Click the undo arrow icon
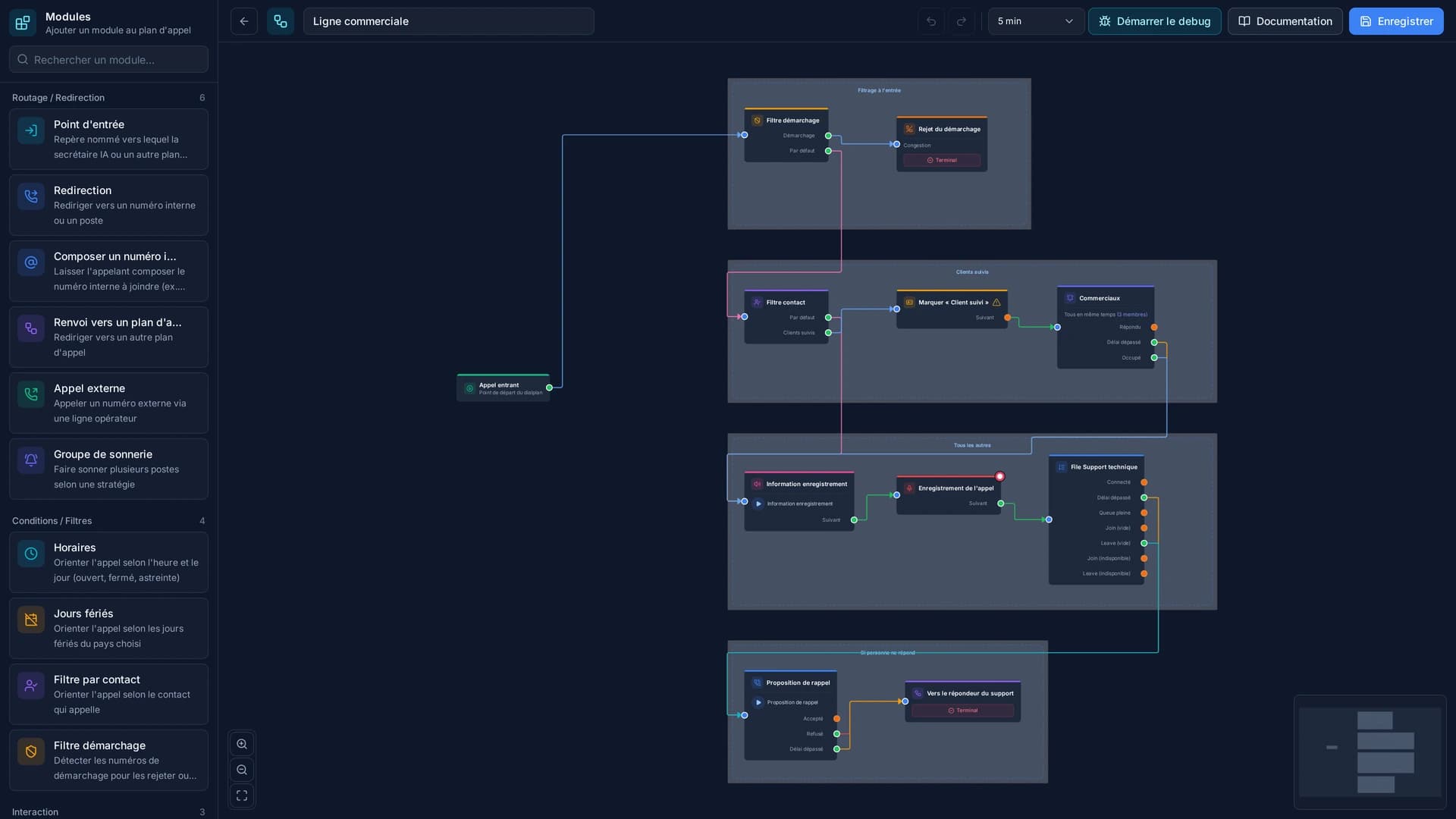This screenshot has width=1456, height=819. [x=931, y=21]
